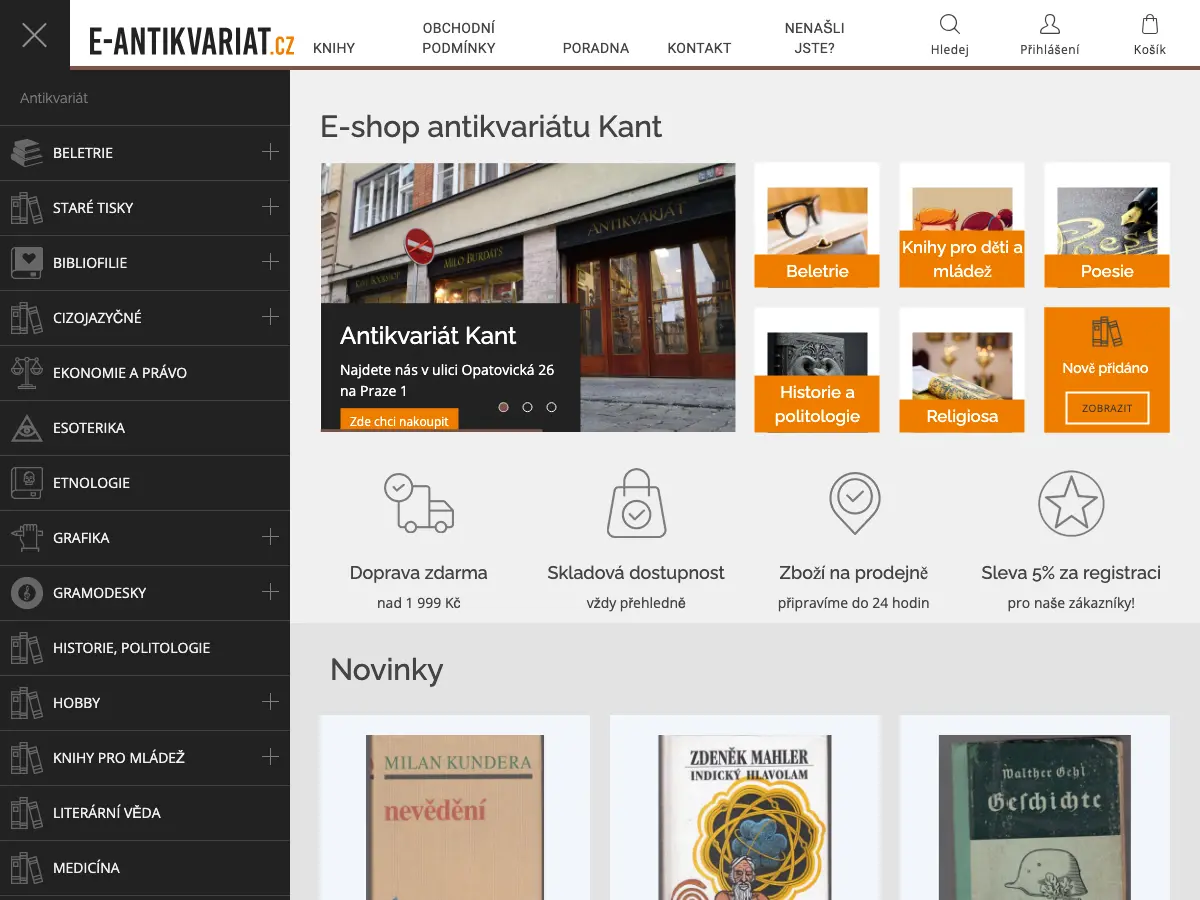Viewport: 1200px width, 900px height.
Task: Click the Hobby books icon
Action: pos(26,703)
